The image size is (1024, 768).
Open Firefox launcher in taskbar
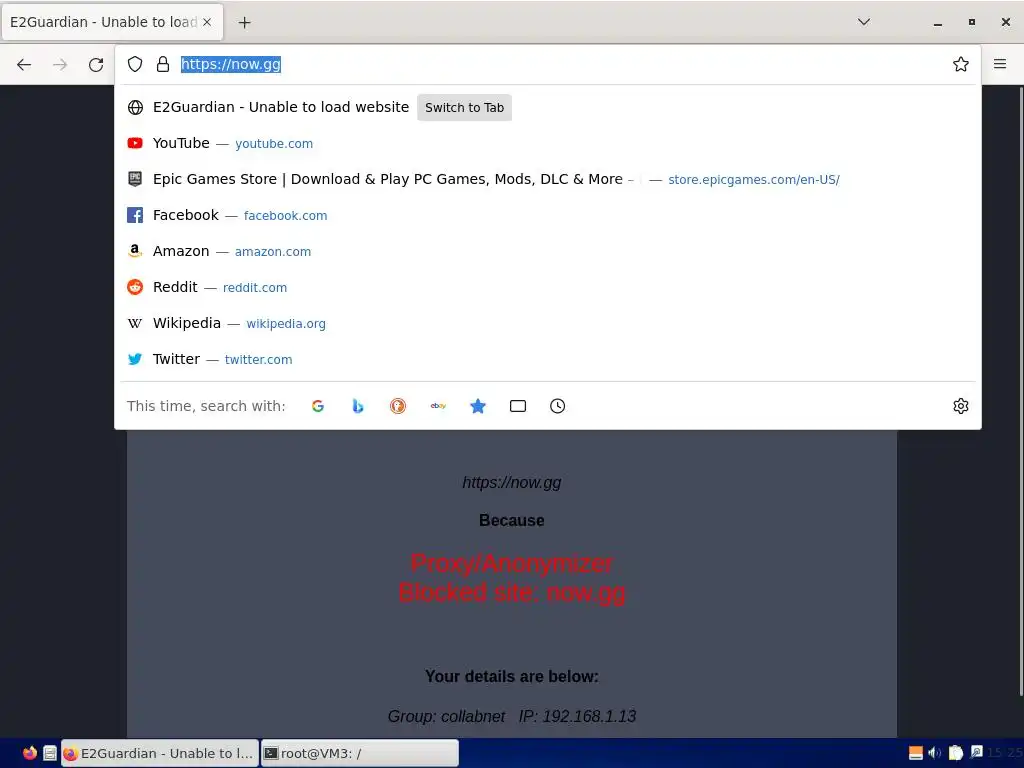pyautogui.click(x=29, y=753)
